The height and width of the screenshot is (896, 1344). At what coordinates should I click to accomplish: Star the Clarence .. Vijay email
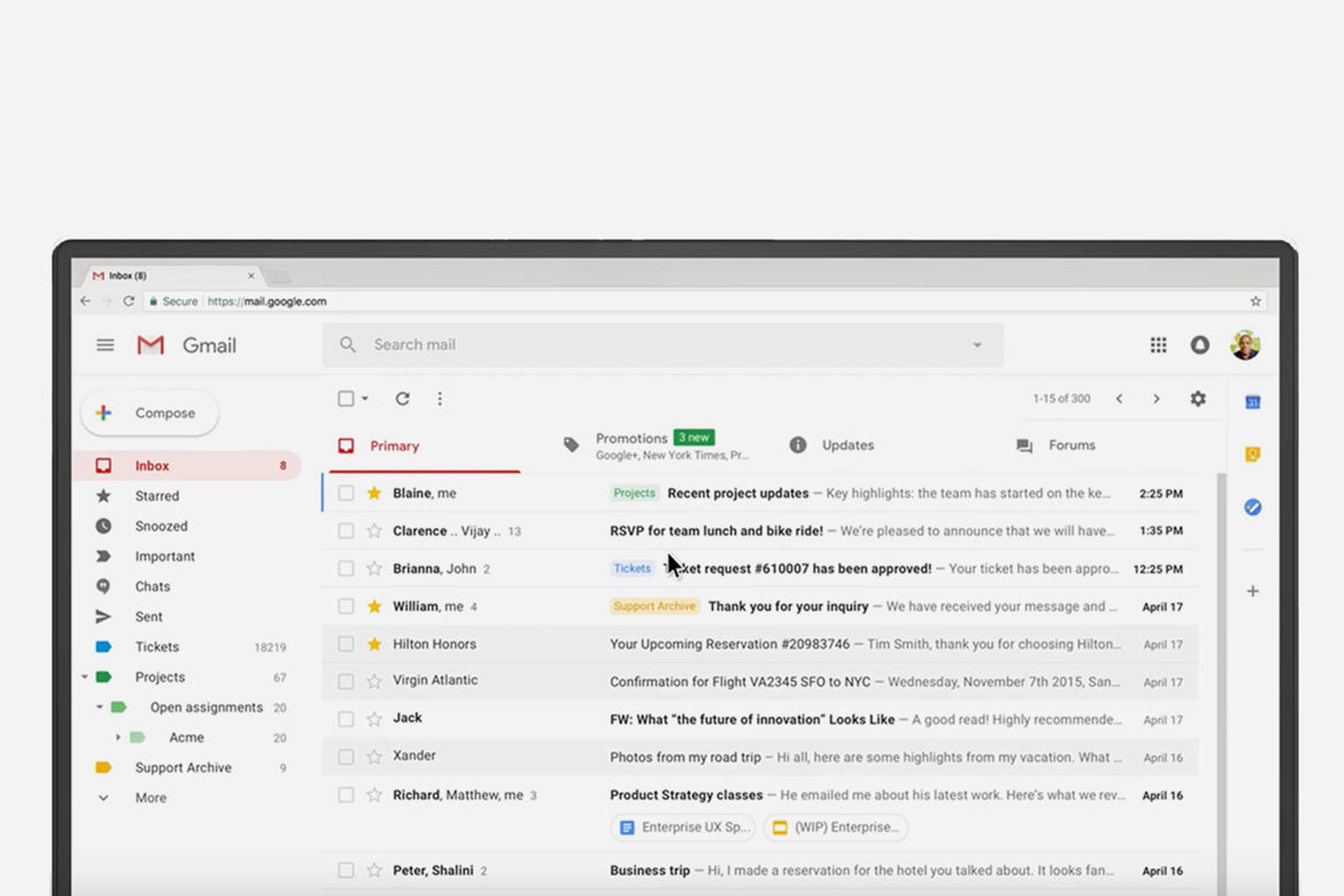coord(374,531)
